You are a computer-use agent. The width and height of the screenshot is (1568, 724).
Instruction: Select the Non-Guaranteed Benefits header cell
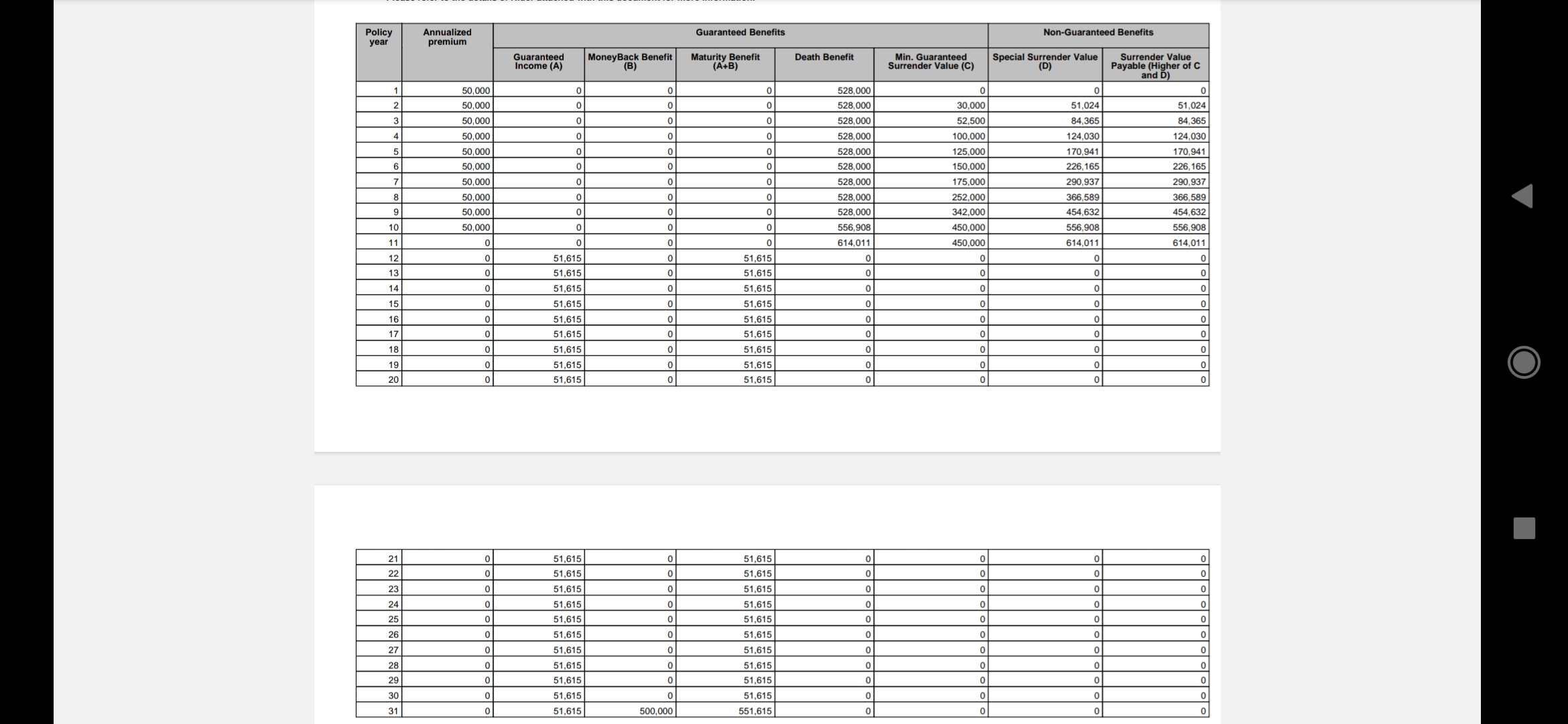[1098, 32]
